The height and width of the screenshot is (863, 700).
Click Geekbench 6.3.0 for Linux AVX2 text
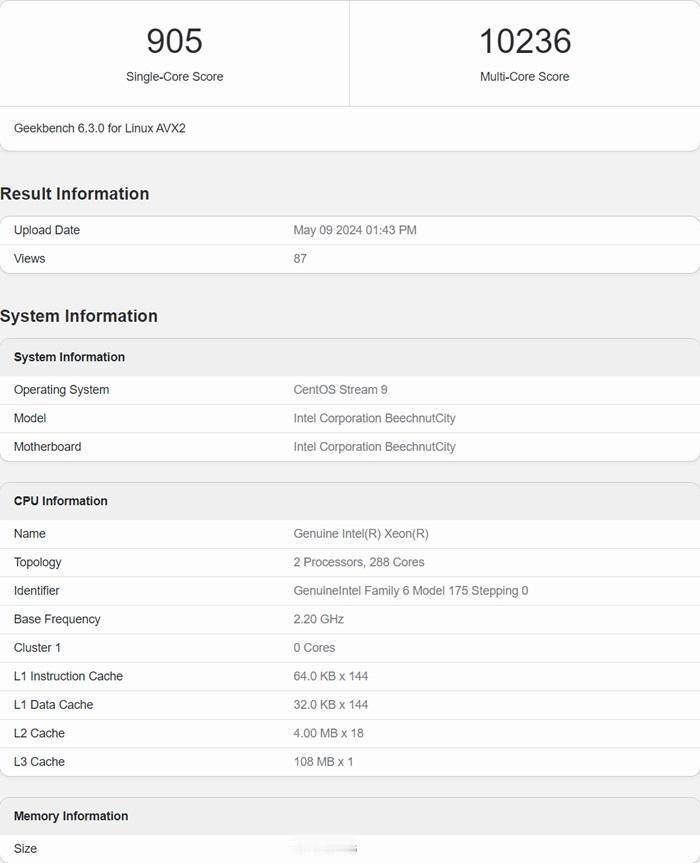click(x=100, y=128)
